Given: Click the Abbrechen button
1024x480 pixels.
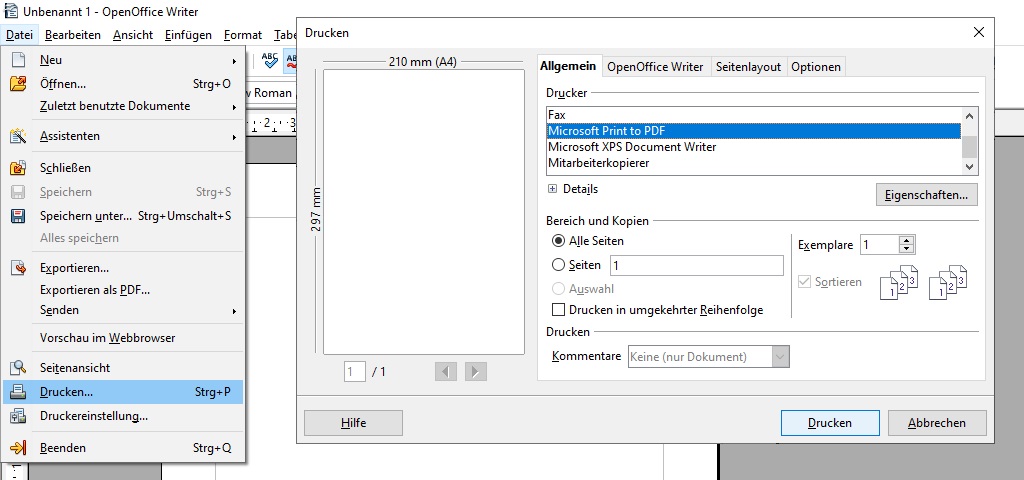Looking at the screenshot, I should click(x=937, y=423).
